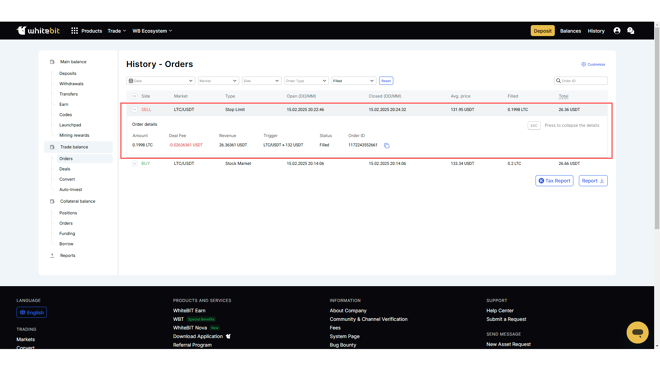Collapse the SELL order row toggle
The width and height of the screenshot is (660, 371).
135,109
